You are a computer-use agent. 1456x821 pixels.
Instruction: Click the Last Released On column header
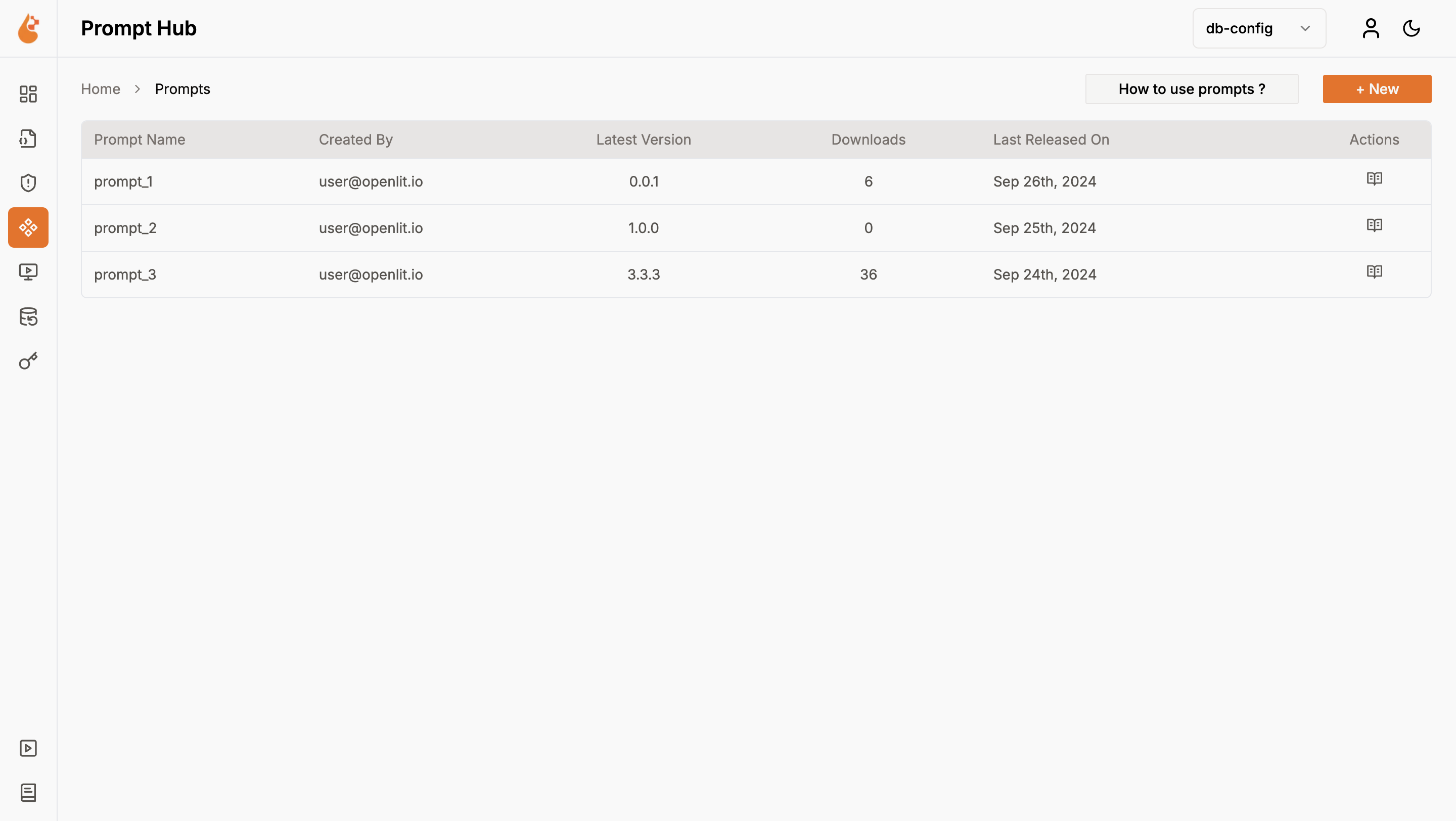pos(1051,140)
